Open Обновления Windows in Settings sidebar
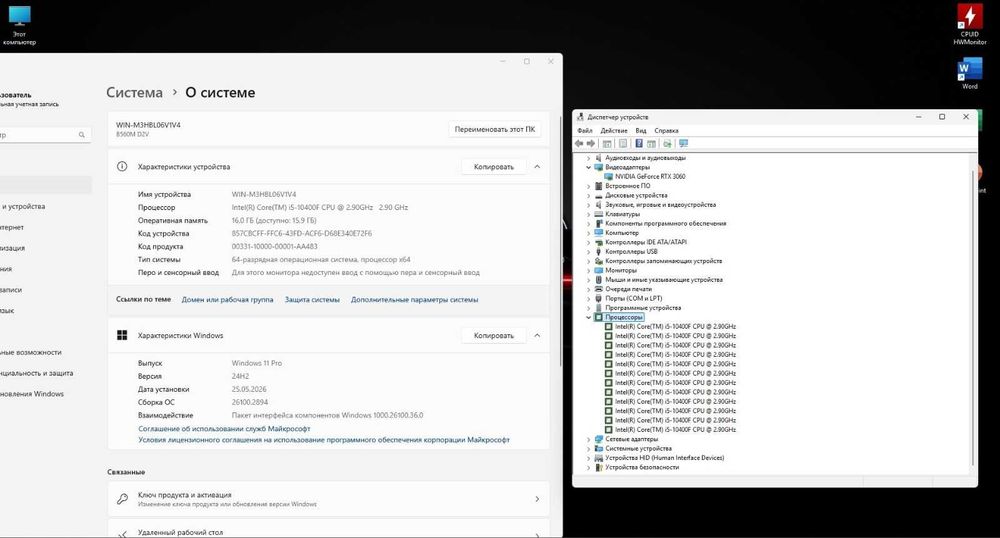This screenshot has height=538, width=1000. [32, 394]
